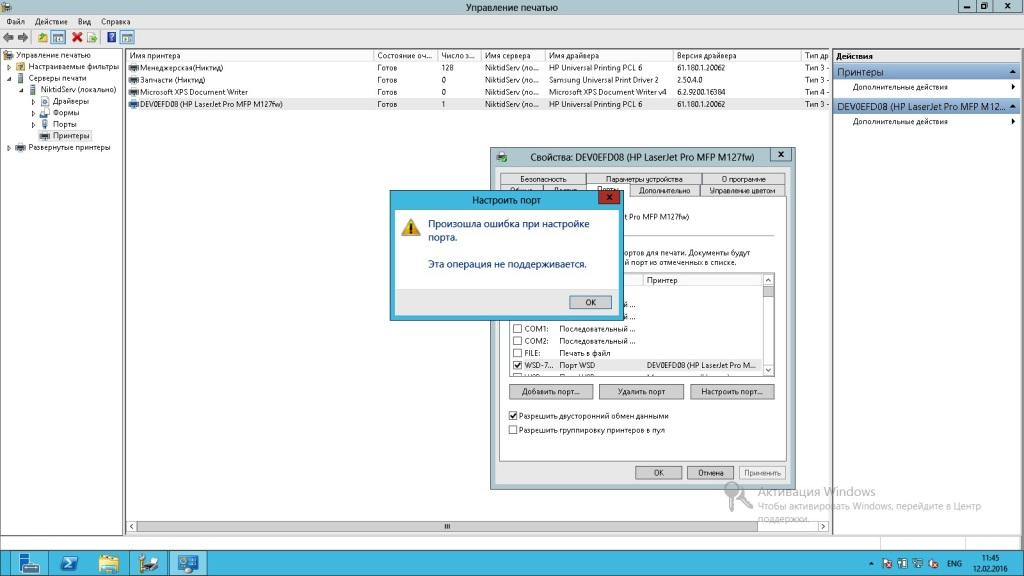Click the Export list toolbar icon
The image size is (1024, 576).
pos(92,38)
